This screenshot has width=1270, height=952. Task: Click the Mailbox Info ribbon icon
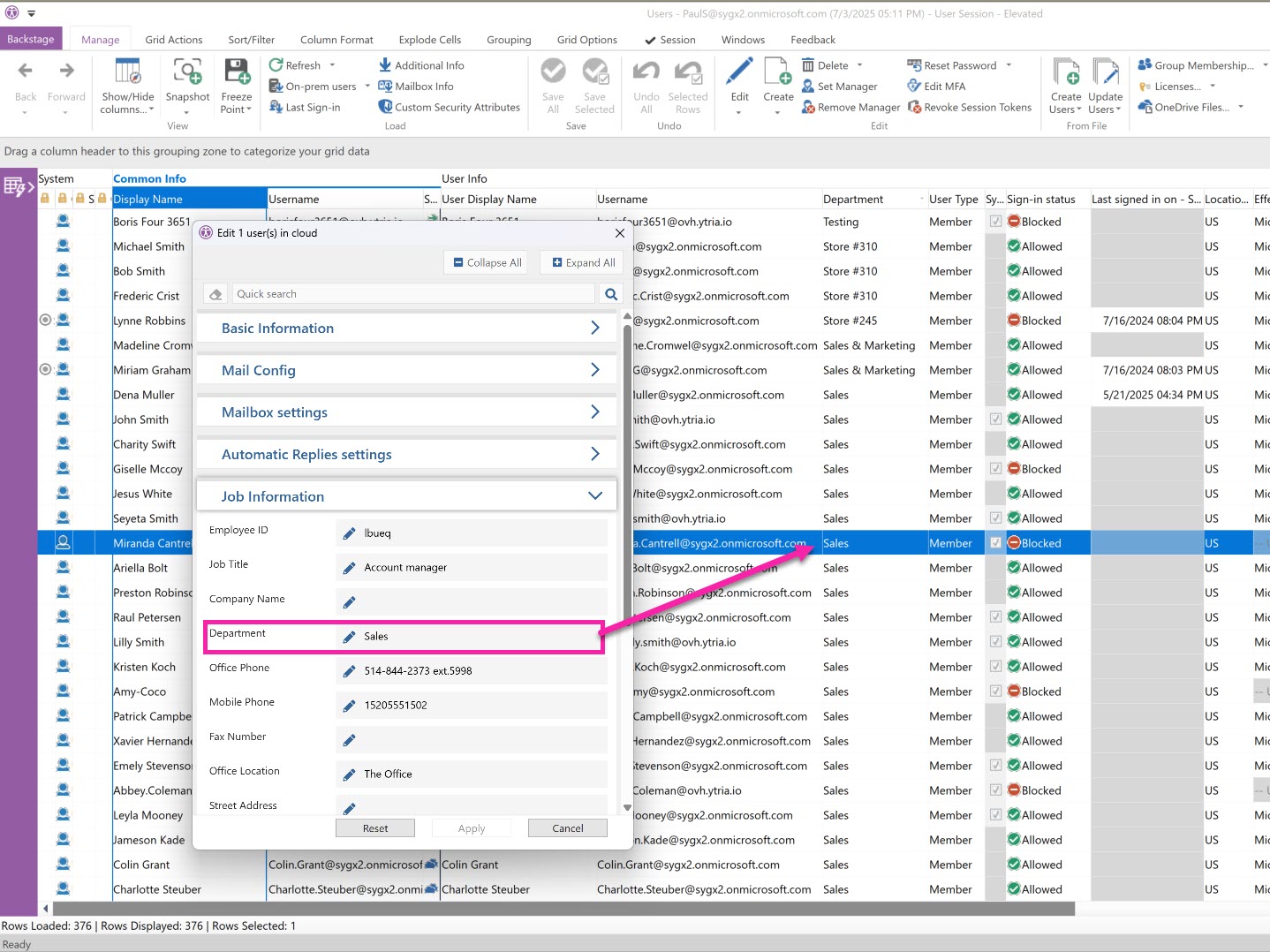click(385, 87)
